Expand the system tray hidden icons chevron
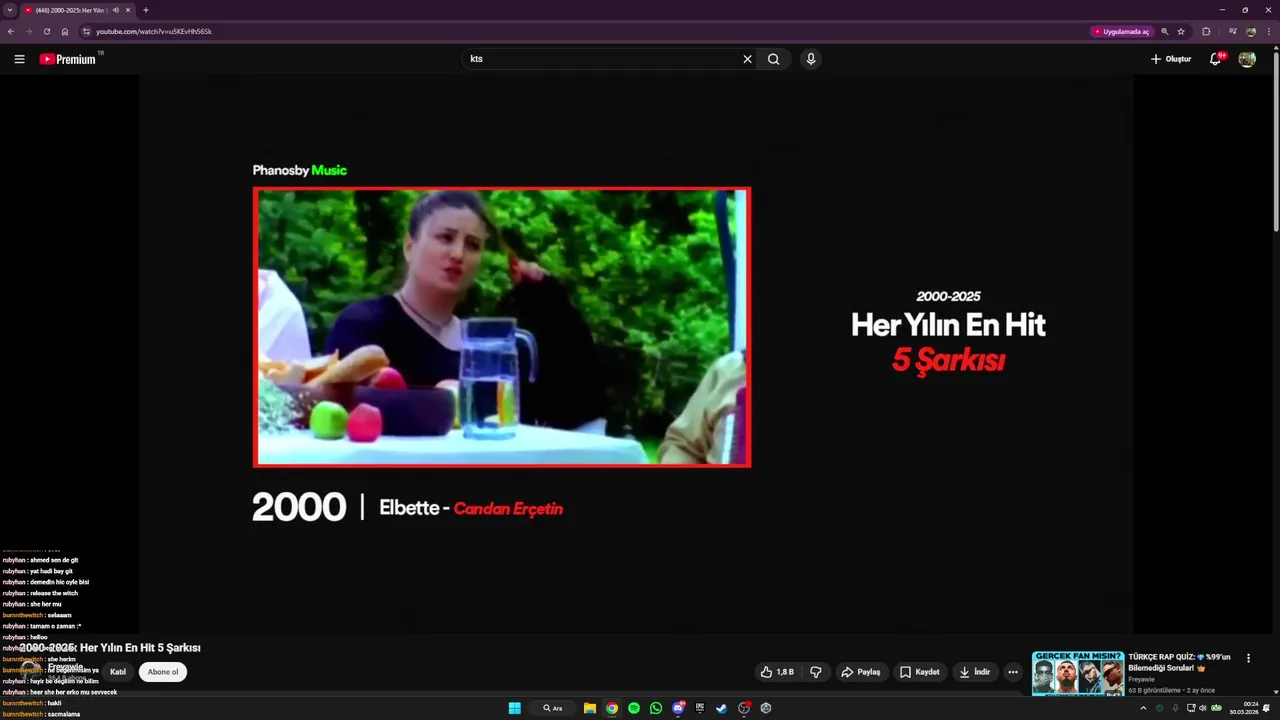The height and width of the screenshot is (720, 1280). [x=1143, y=708]
